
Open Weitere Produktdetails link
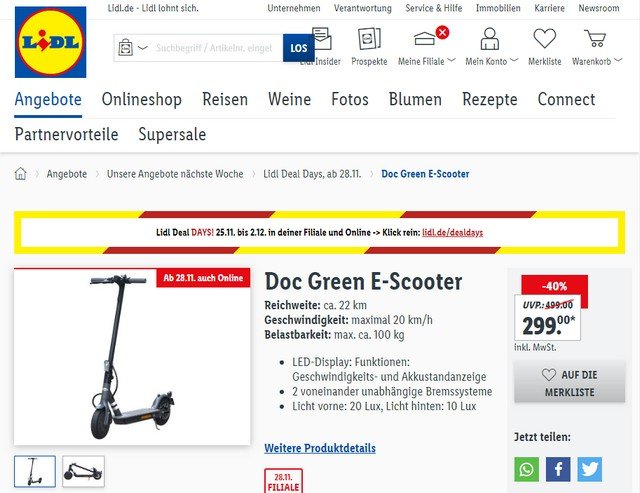pos(320,448)
